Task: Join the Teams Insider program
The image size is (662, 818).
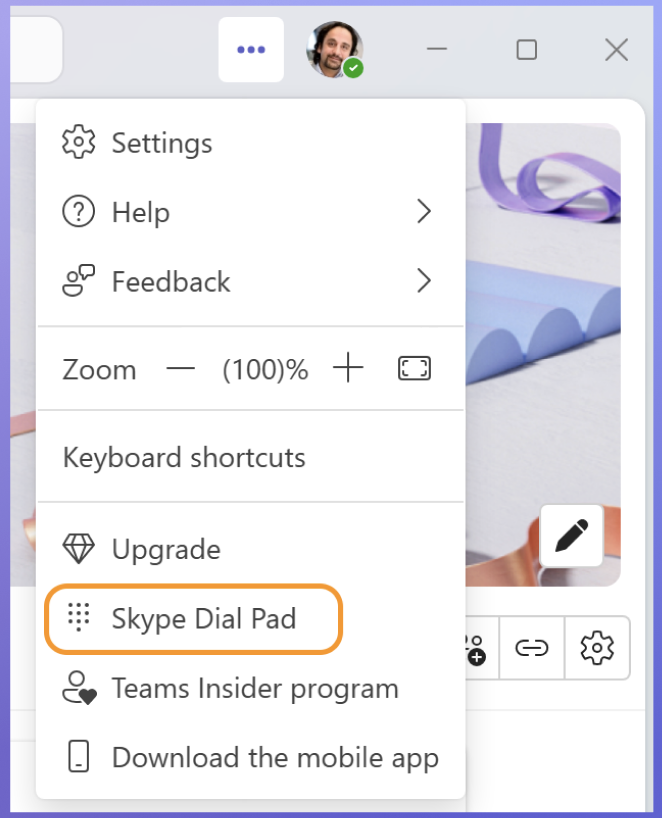Action: [254, 688]
